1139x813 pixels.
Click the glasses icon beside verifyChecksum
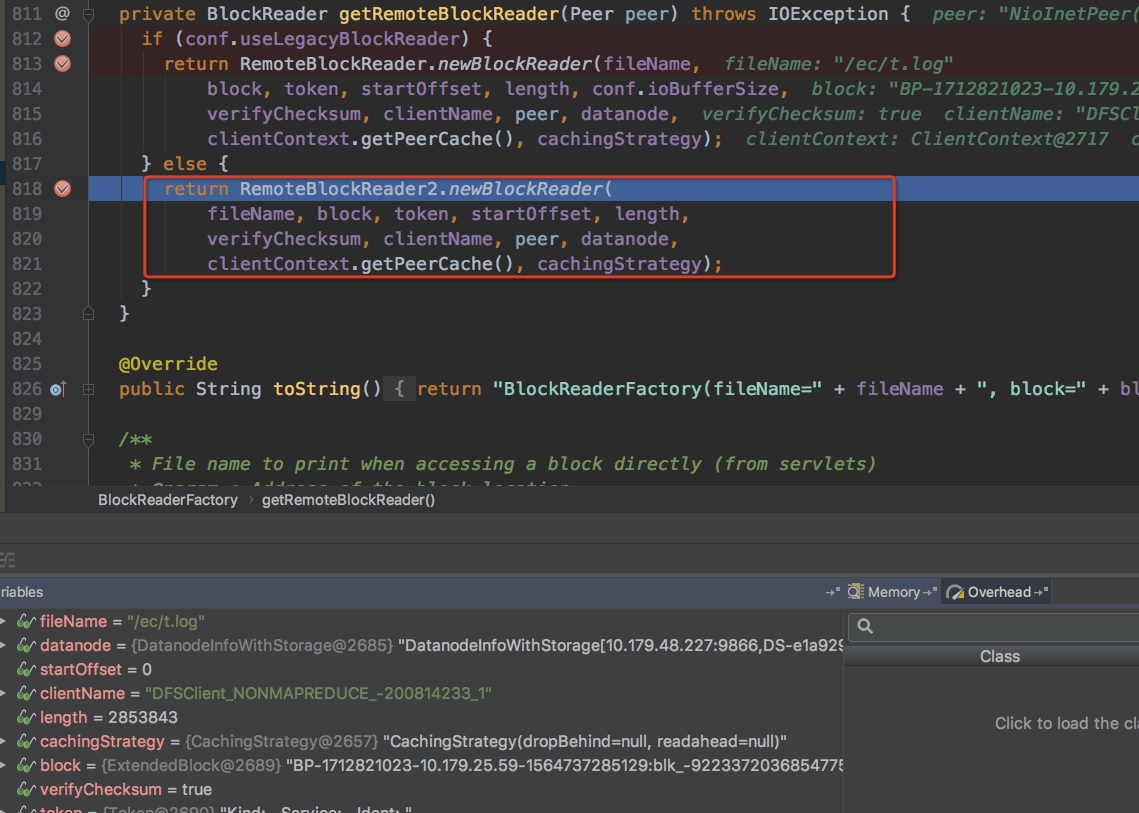click(x=26, y=789)
